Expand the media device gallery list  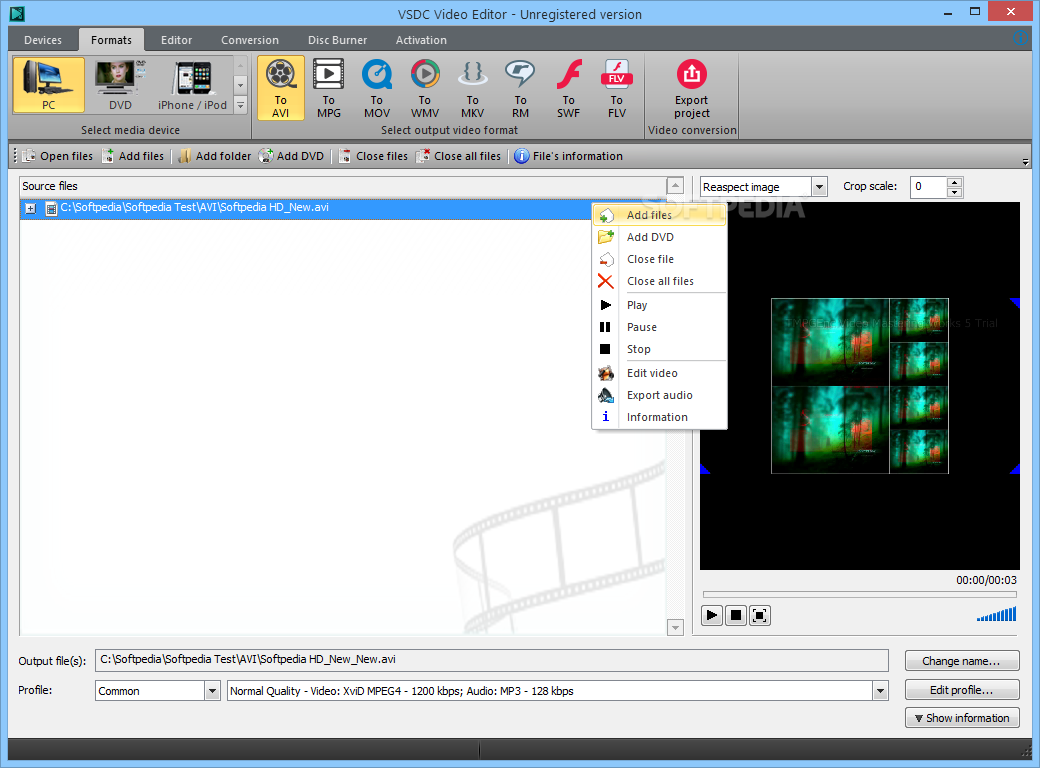coord(241,105)
